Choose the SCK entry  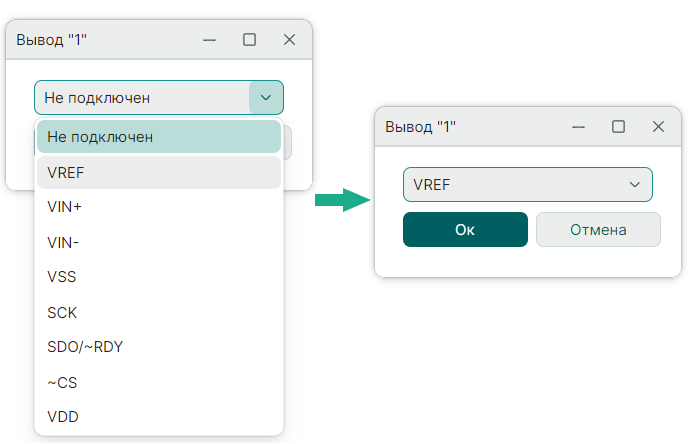click(158, 312)
